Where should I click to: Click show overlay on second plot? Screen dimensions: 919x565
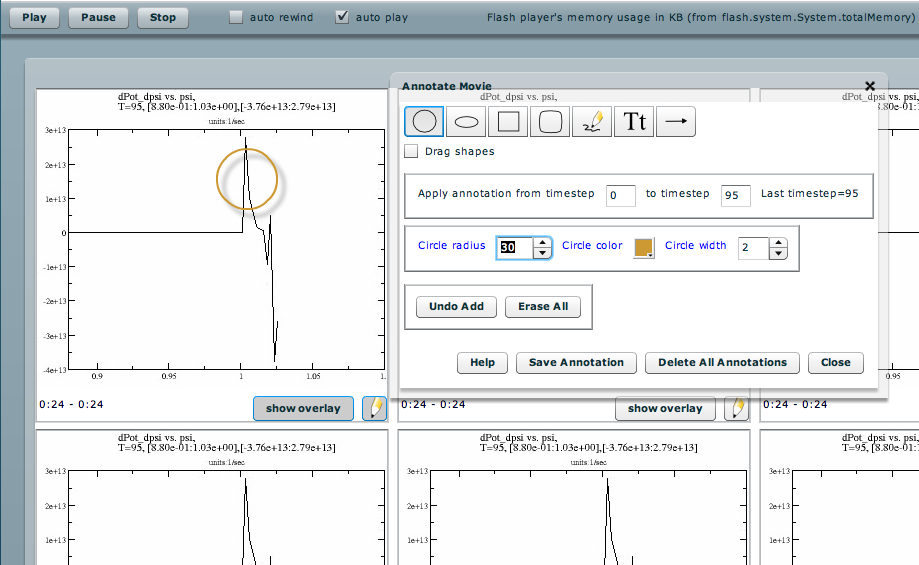[x=665, y=409]
